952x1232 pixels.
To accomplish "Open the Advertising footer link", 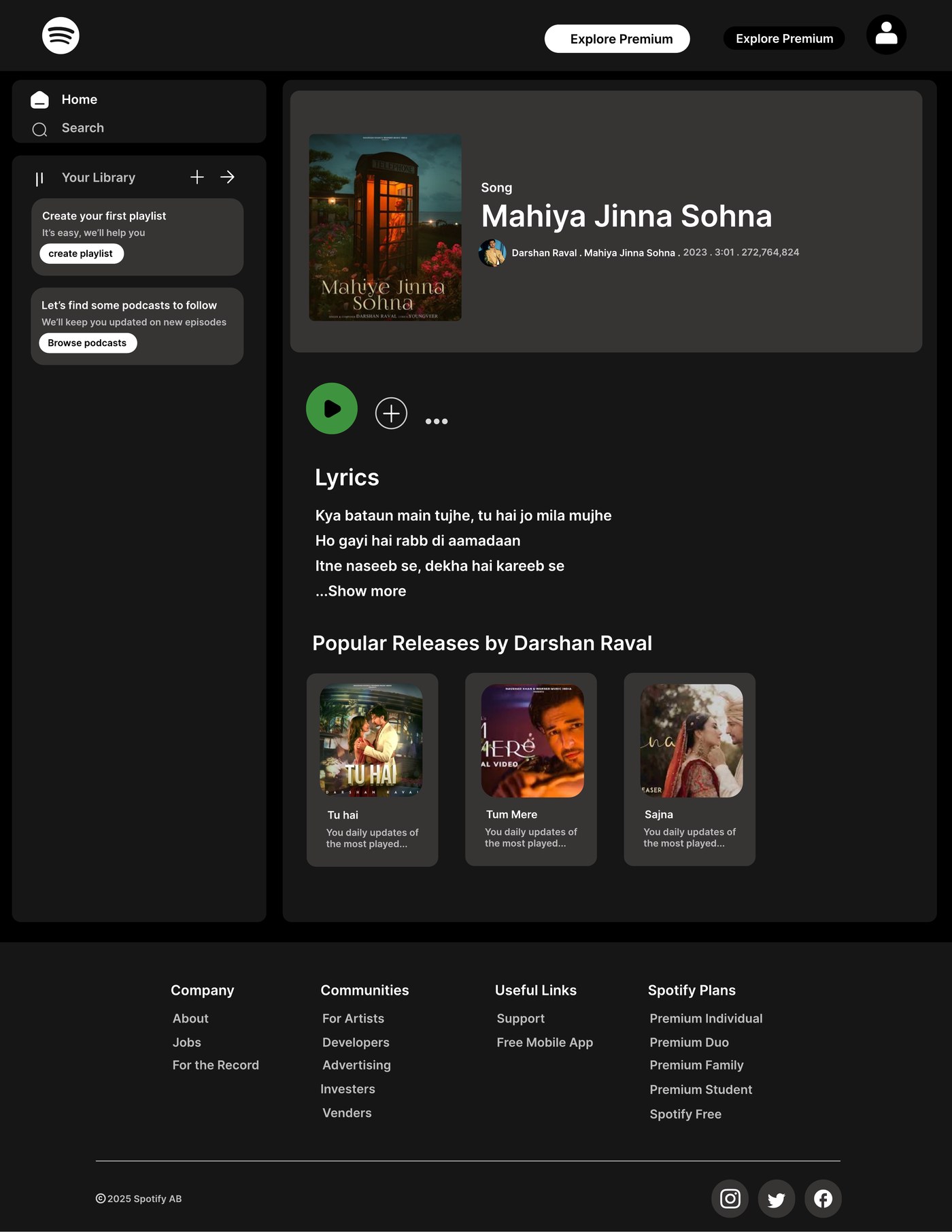I will tap(356, 1065).
